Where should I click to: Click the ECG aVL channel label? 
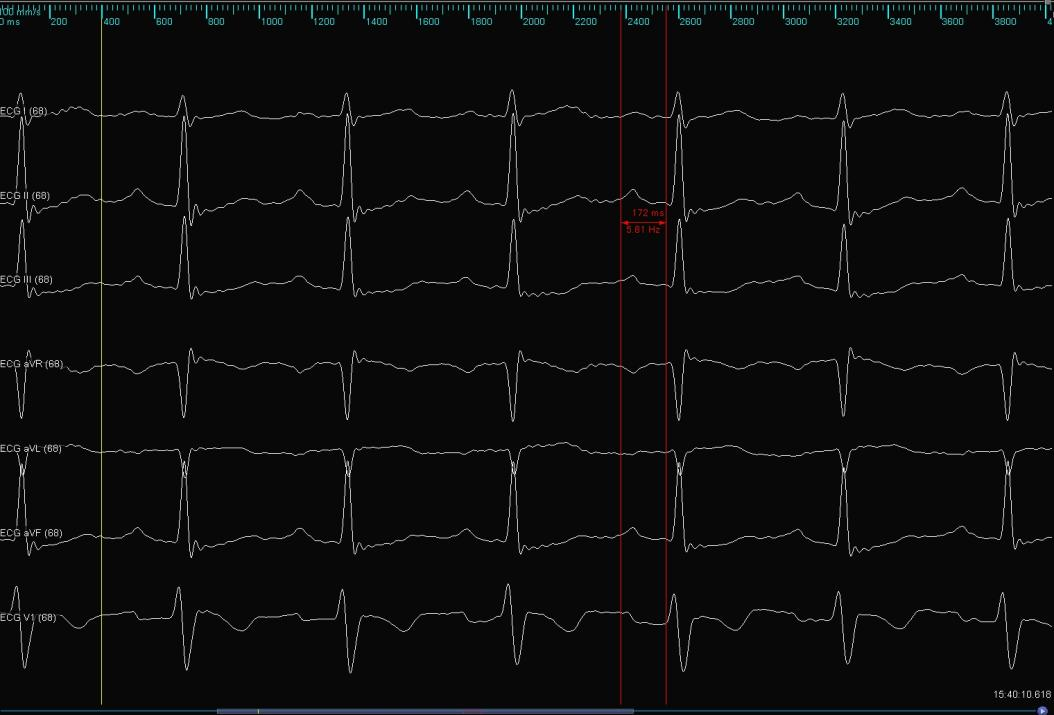click(31, 448)
